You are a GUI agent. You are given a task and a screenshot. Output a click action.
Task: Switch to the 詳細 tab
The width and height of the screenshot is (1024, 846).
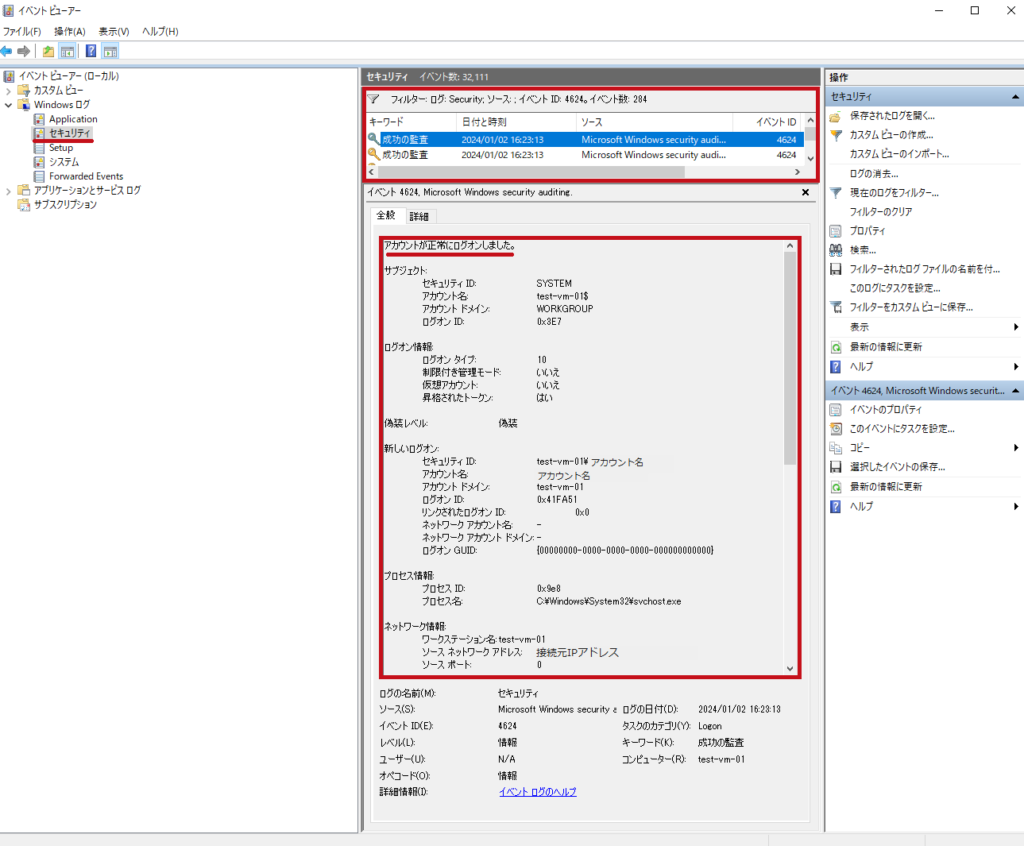click(419, 216)
